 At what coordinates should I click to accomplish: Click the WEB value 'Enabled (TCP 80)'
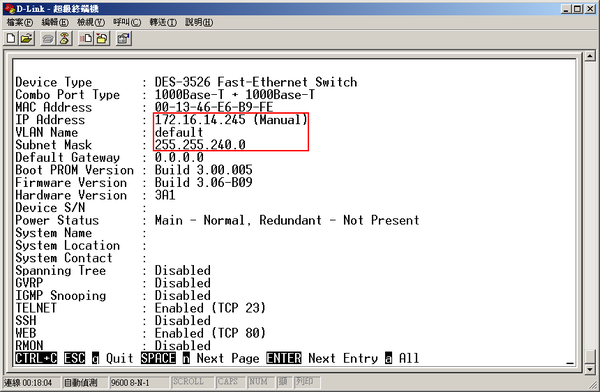click(210, 333)
